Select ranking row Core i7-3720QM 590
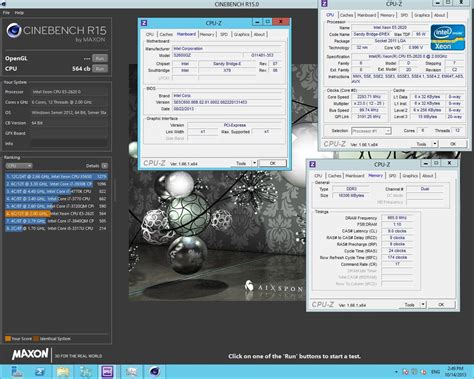Image resolution: width=474 pixels, height=379 pixels. (x=56, y=206)
